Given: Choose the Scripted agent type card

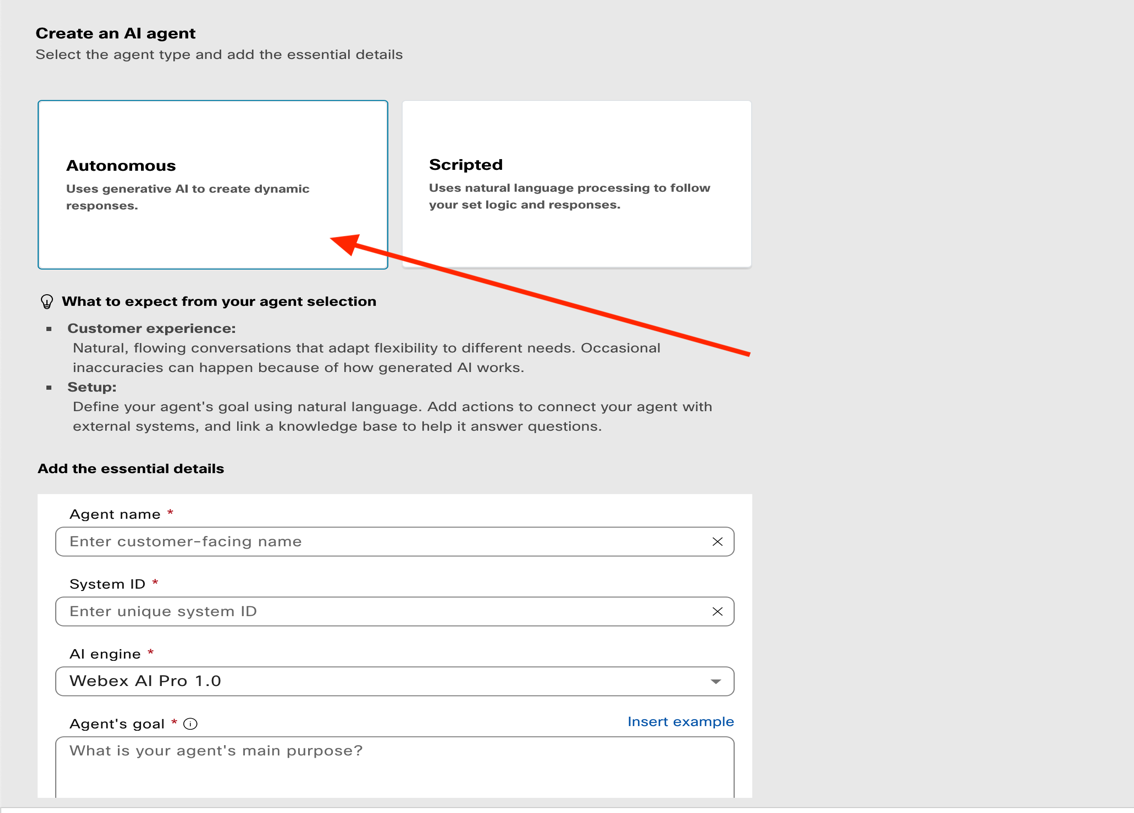Looking at the screenshot, I should point(576,184).
